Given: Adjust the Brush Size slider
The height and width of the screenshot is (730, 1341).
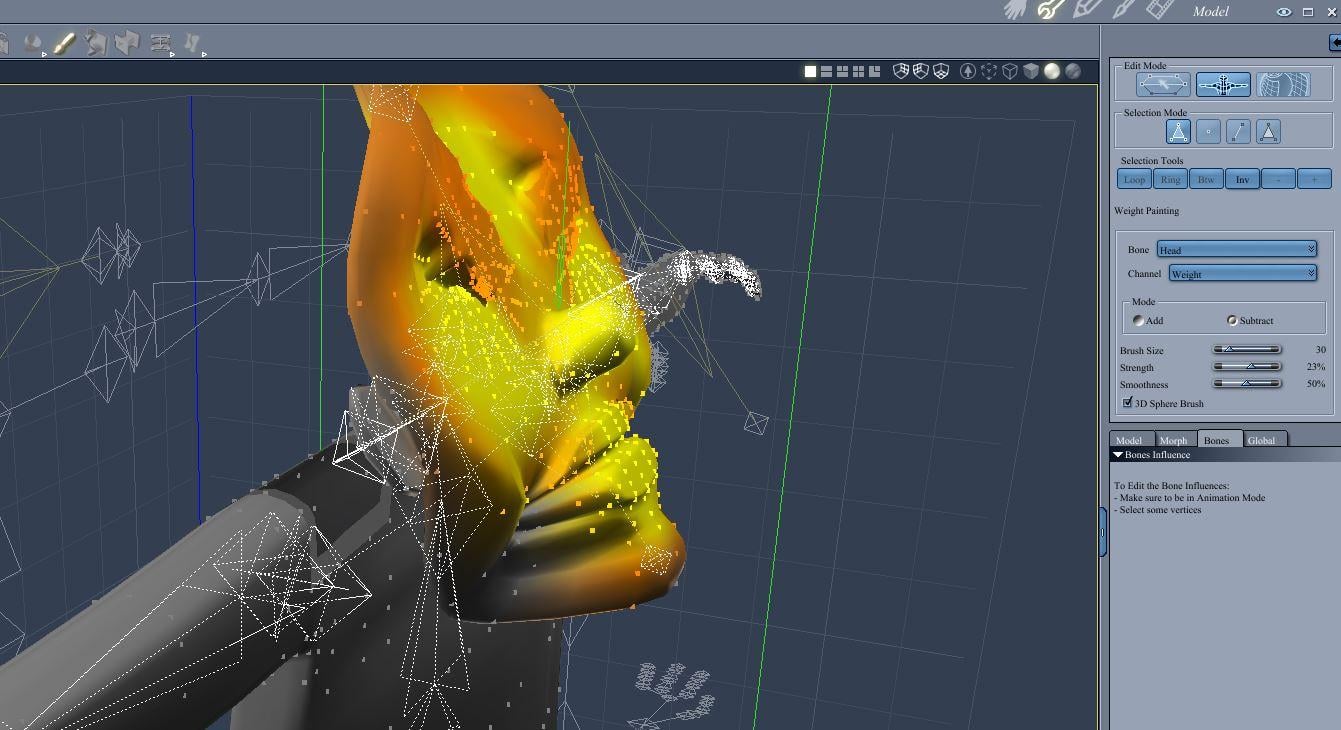Looking at the screenshot, I should 1247,349.
